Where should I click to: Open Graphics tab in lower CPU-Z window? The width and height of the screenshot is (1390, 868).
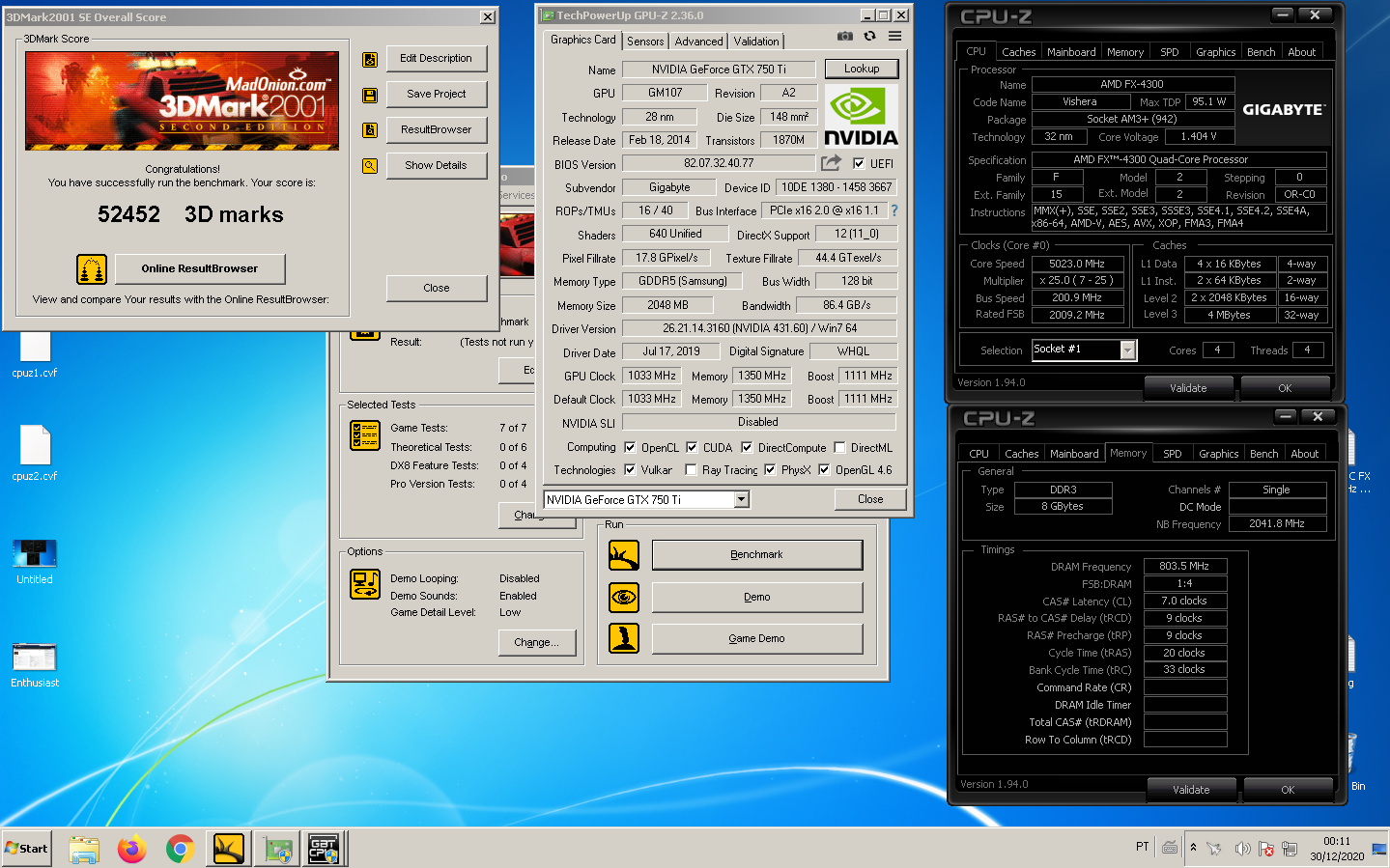point(1218,454)
